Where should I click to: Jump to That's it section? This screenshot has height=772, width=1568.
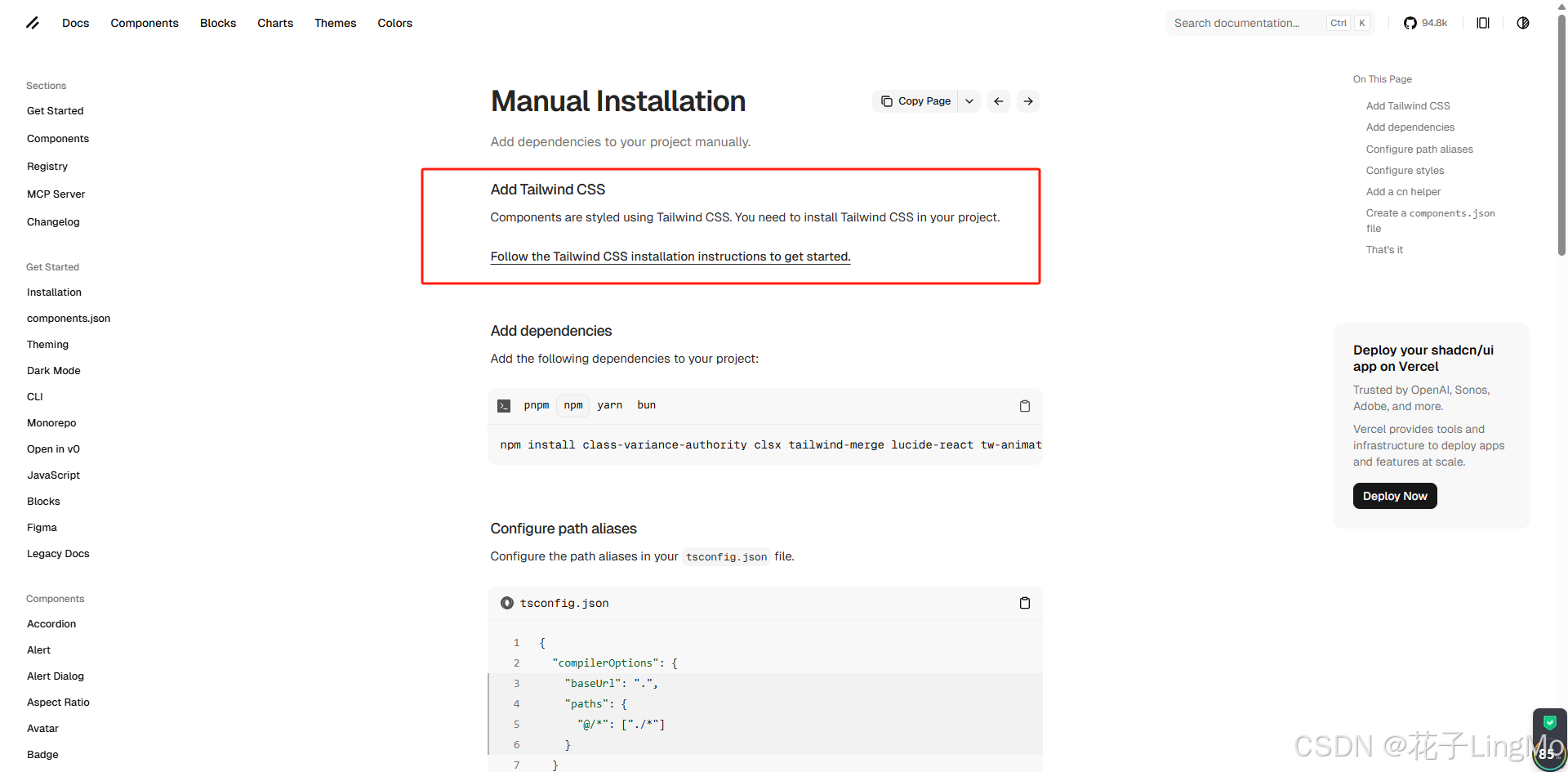[x=1384, y=250]
